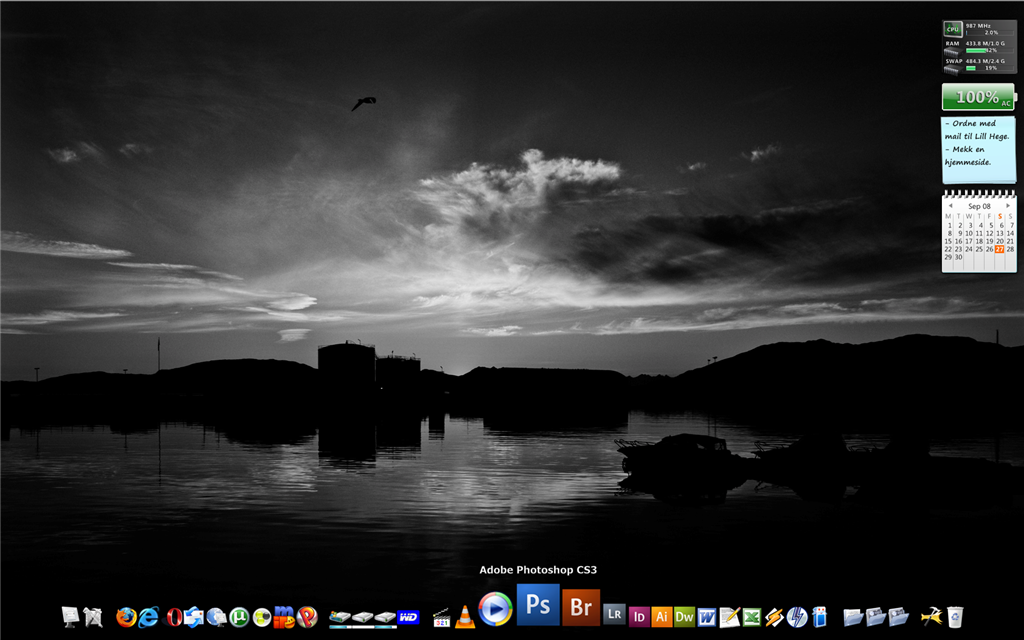Open Microsoft Word from the dock

pos(707,617)
